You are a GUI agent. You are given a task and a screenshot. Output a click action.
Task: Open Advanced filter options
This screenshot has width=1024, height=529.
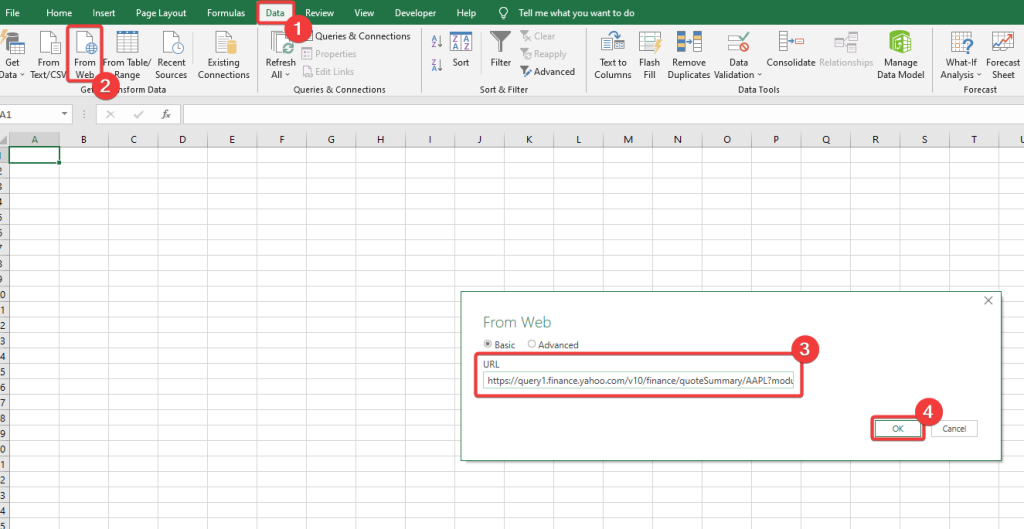(547, 72)
